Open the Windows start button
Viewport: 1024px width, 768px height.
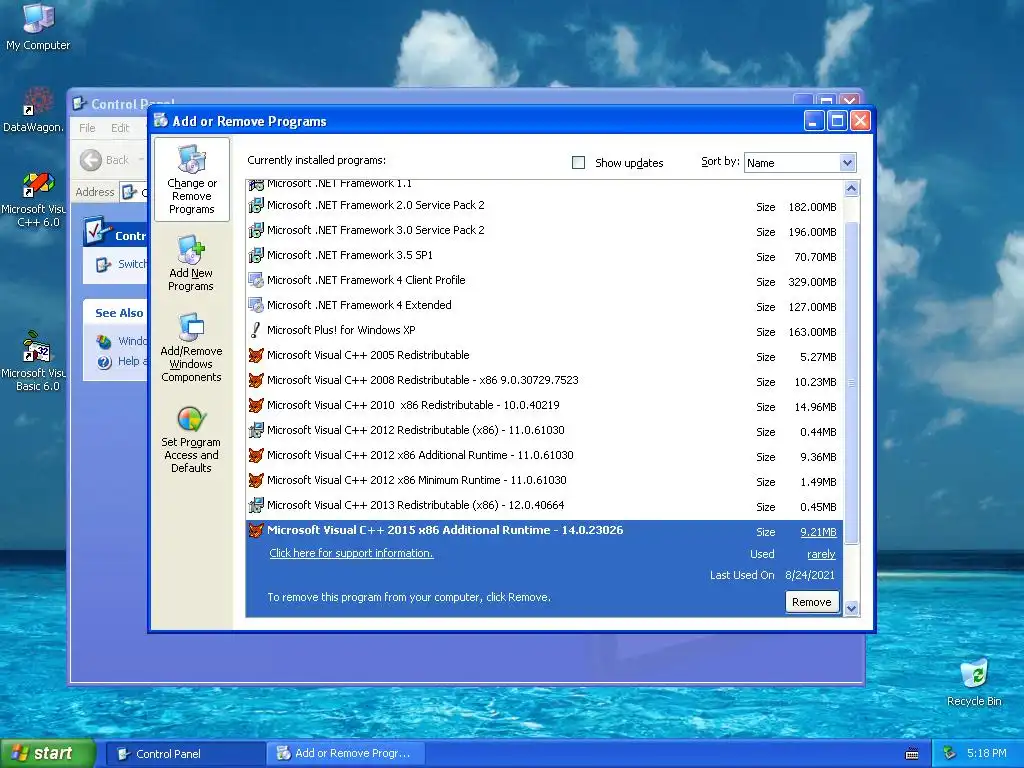(47, 754)
